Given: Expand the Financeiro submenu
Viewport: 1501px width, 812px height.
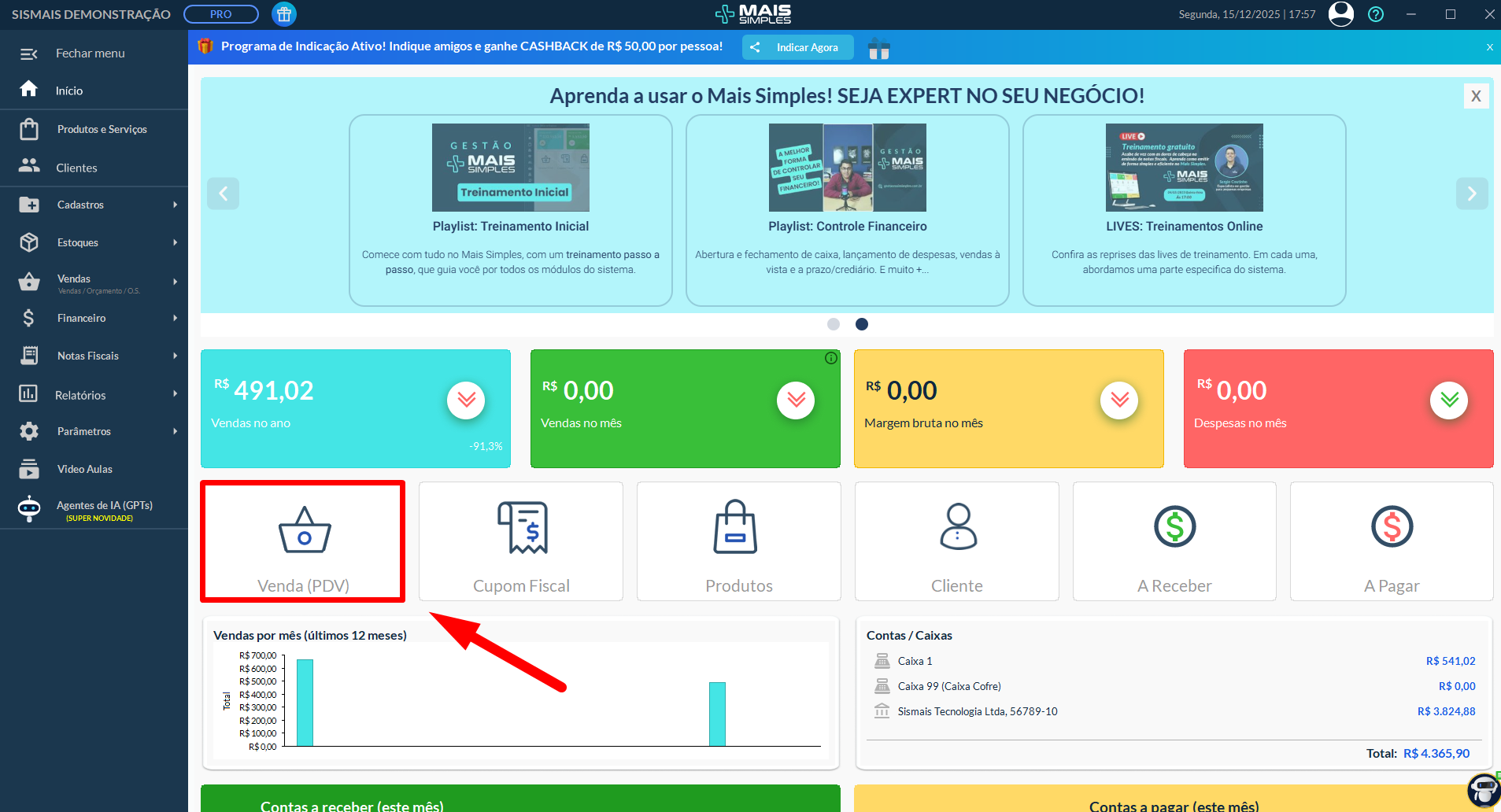Looking at the screenshot, I should click(94, 318).
